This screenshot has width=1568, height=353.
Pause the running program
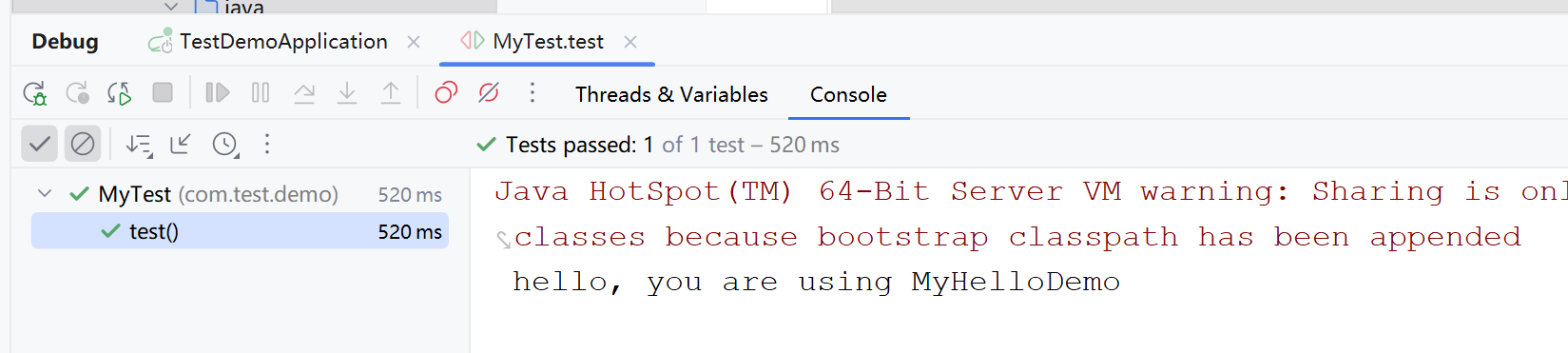pyautogui.click(x=261, y=92)
